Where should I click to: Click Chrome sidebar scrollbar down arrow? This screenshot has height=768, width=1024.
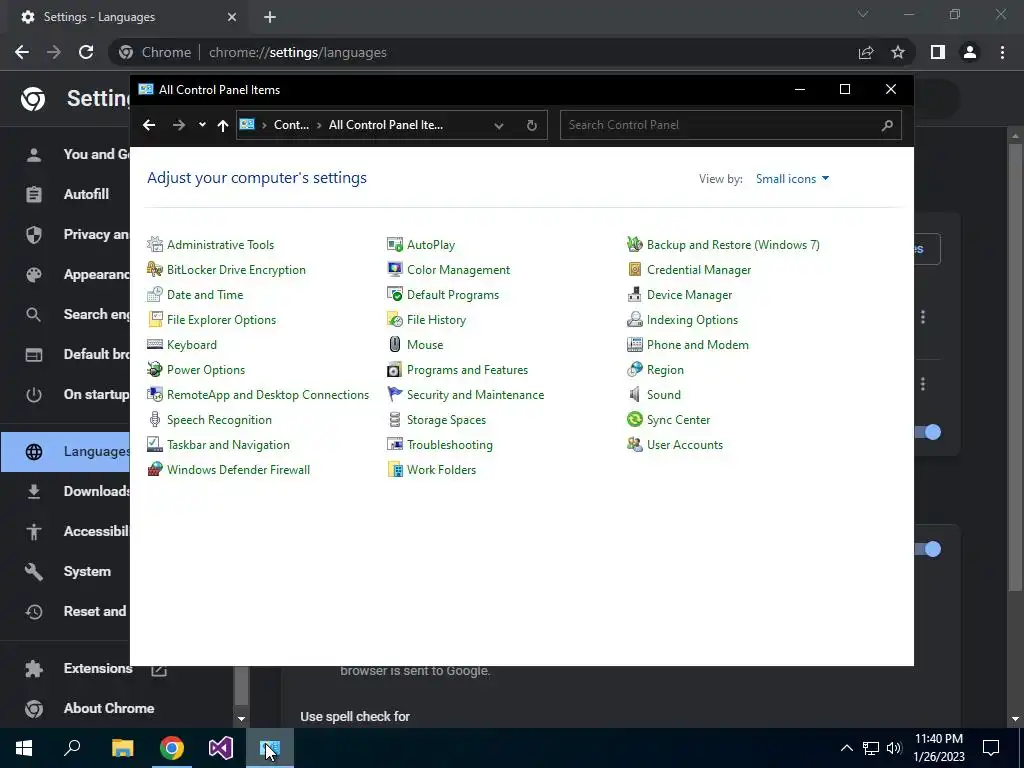(241, 718)
